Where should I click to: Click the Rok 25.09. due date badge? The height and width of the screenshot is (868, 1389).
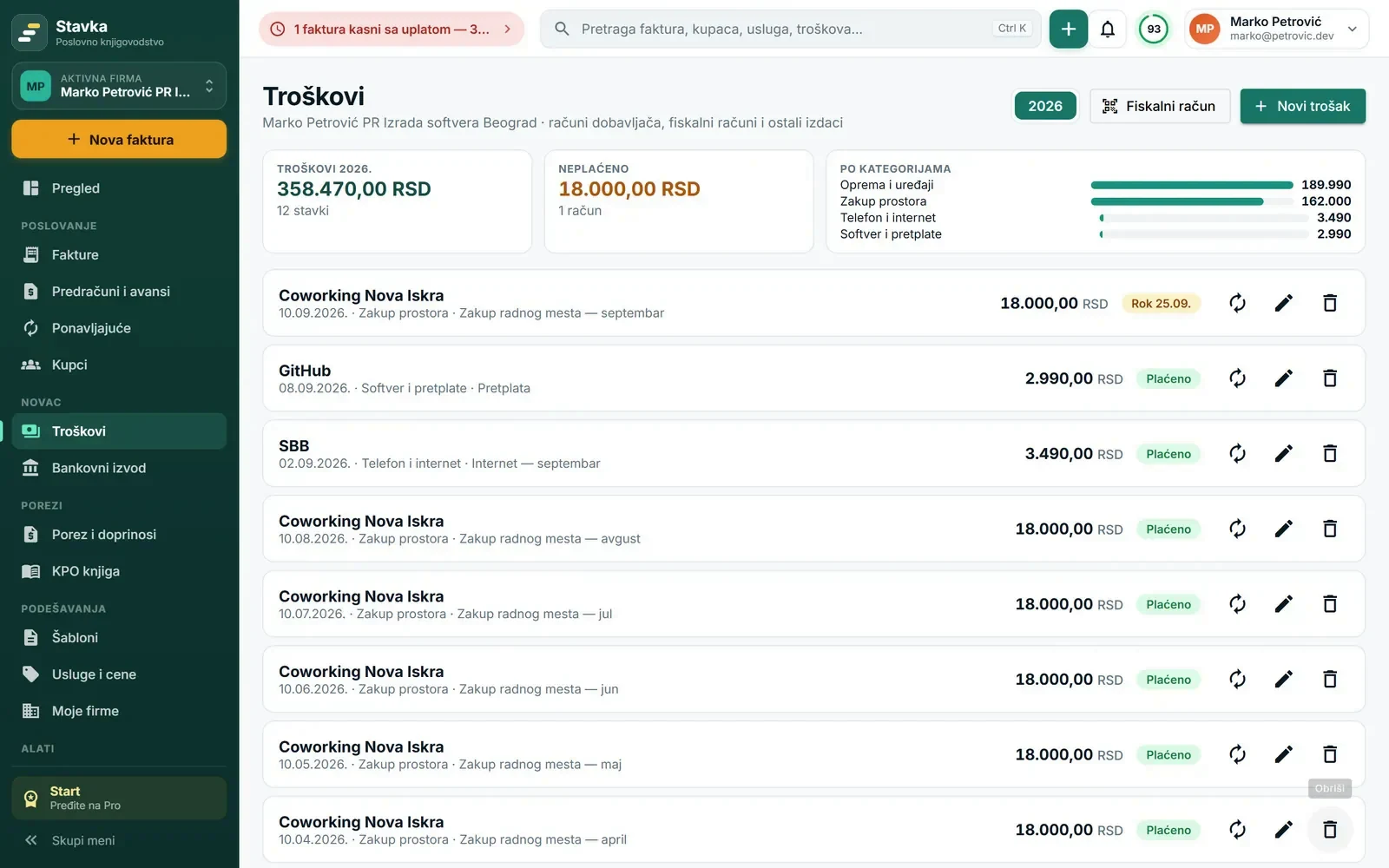[x=1161, y=304]
